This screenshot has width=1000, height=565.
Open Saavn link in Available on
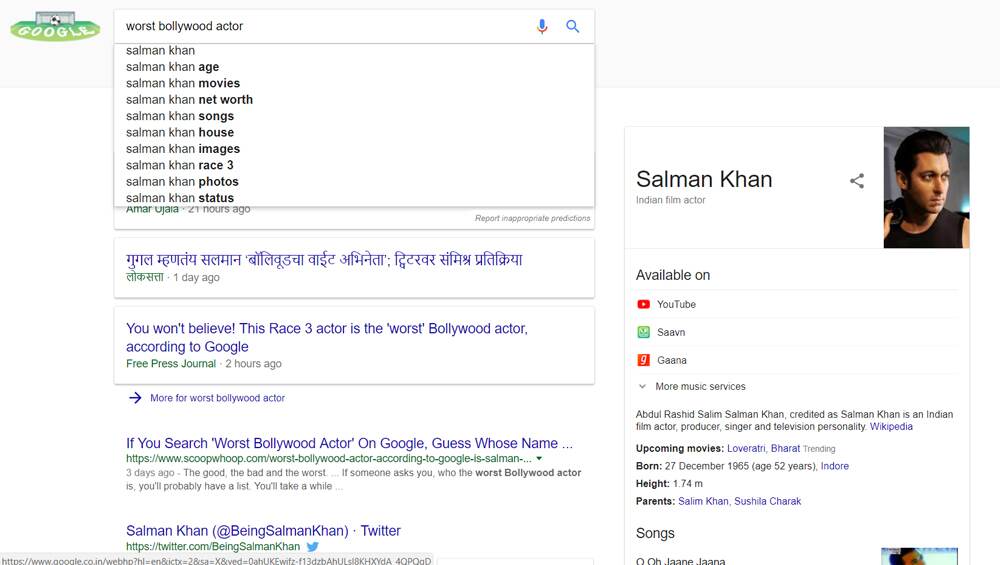[671, 332]
